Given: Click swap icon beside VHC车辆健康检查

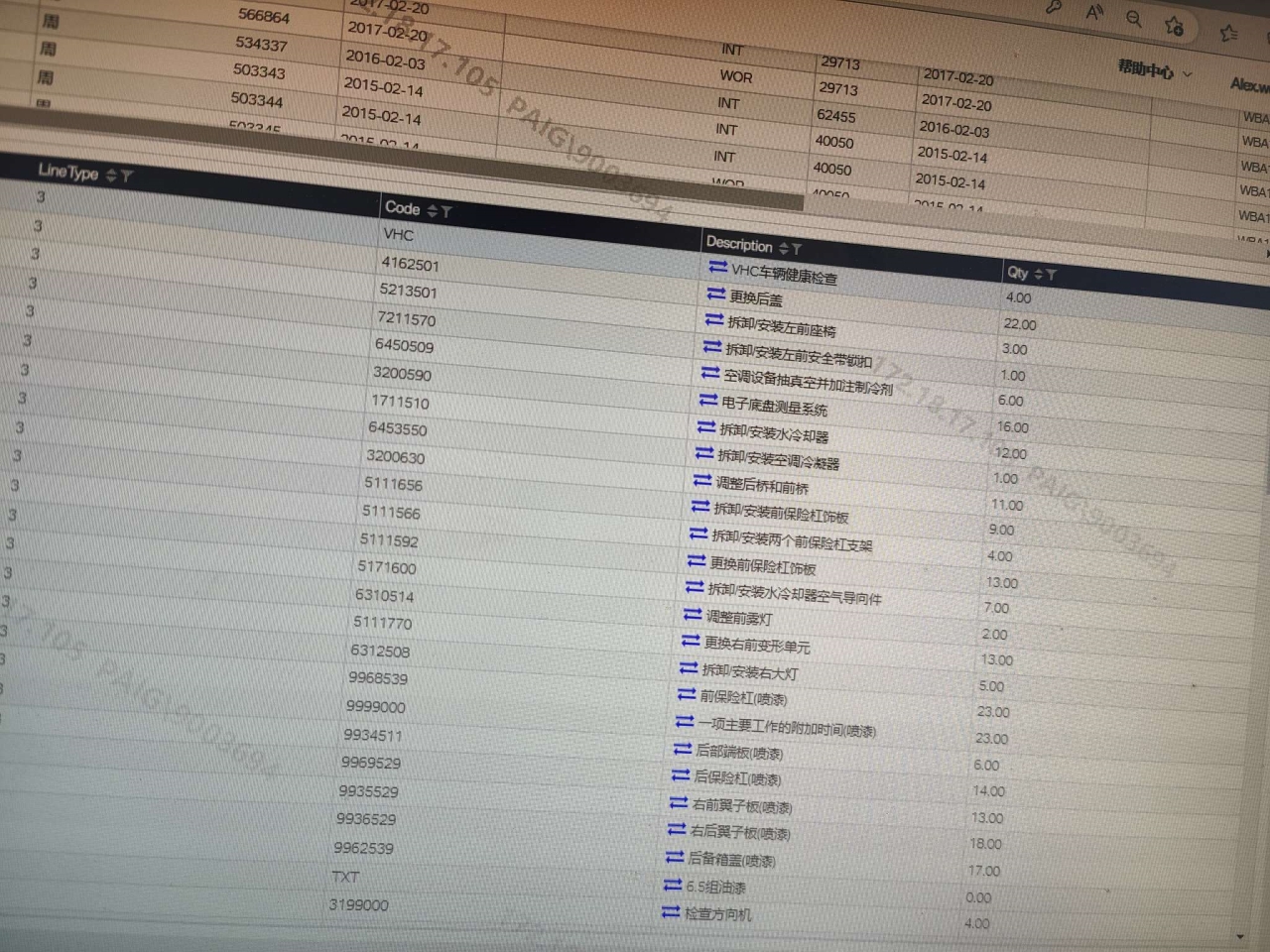Looking at the screenshot, I should coord(718,268).
